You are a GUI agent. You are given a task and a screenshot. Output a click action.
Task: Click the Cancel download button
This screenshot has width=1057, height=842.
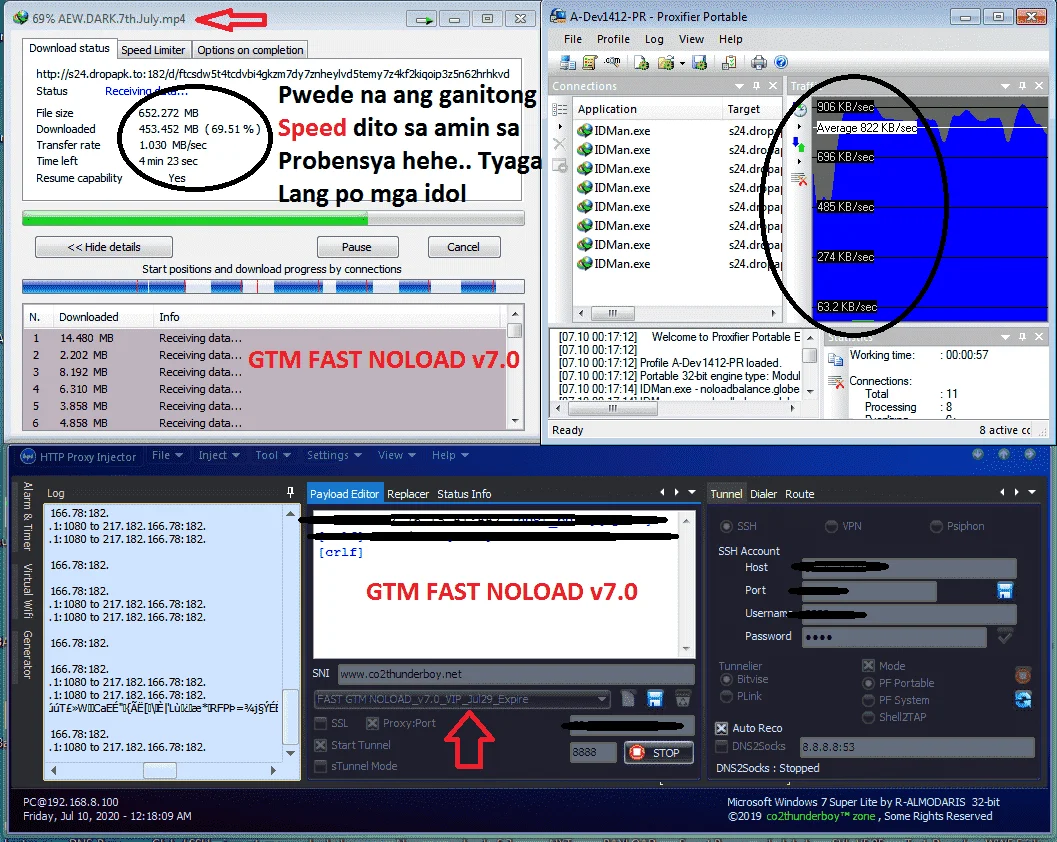(464, 247)
